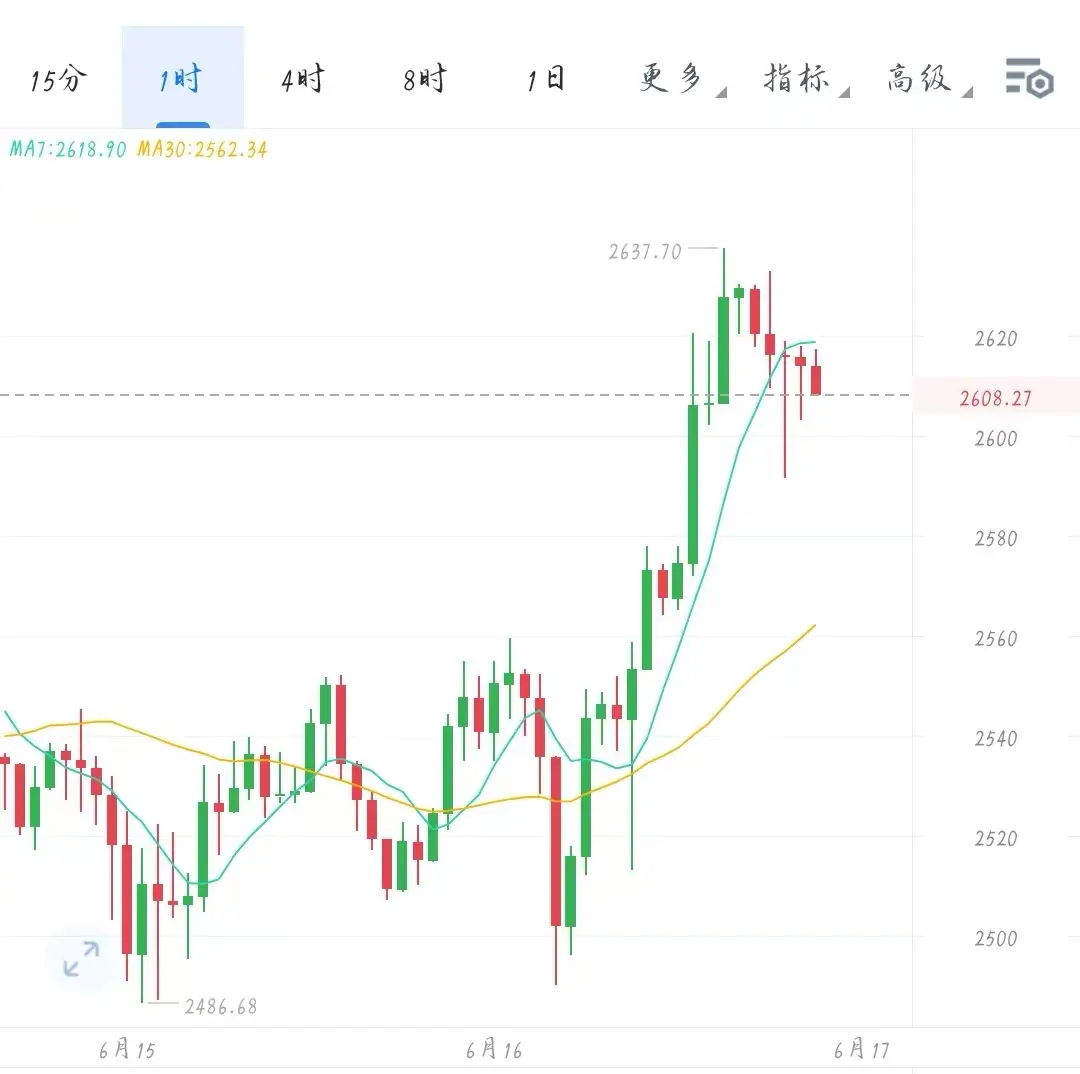1080x1074 pixels.
Task: Open the 指标 indicators dropdown
Action: (x=806, y=79)
